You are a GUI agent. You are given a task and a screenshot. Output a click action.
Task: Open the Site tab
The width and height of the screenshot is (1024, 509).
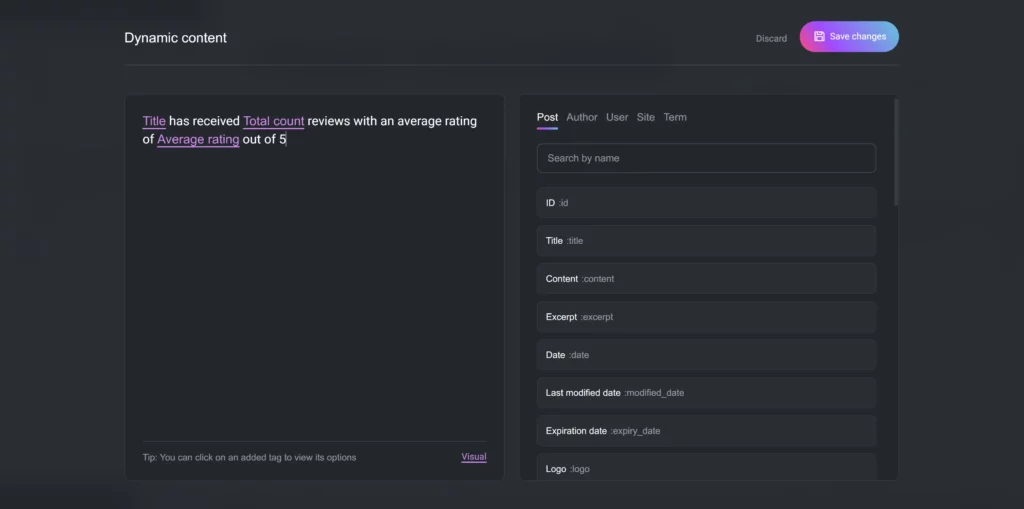point(646,118)
